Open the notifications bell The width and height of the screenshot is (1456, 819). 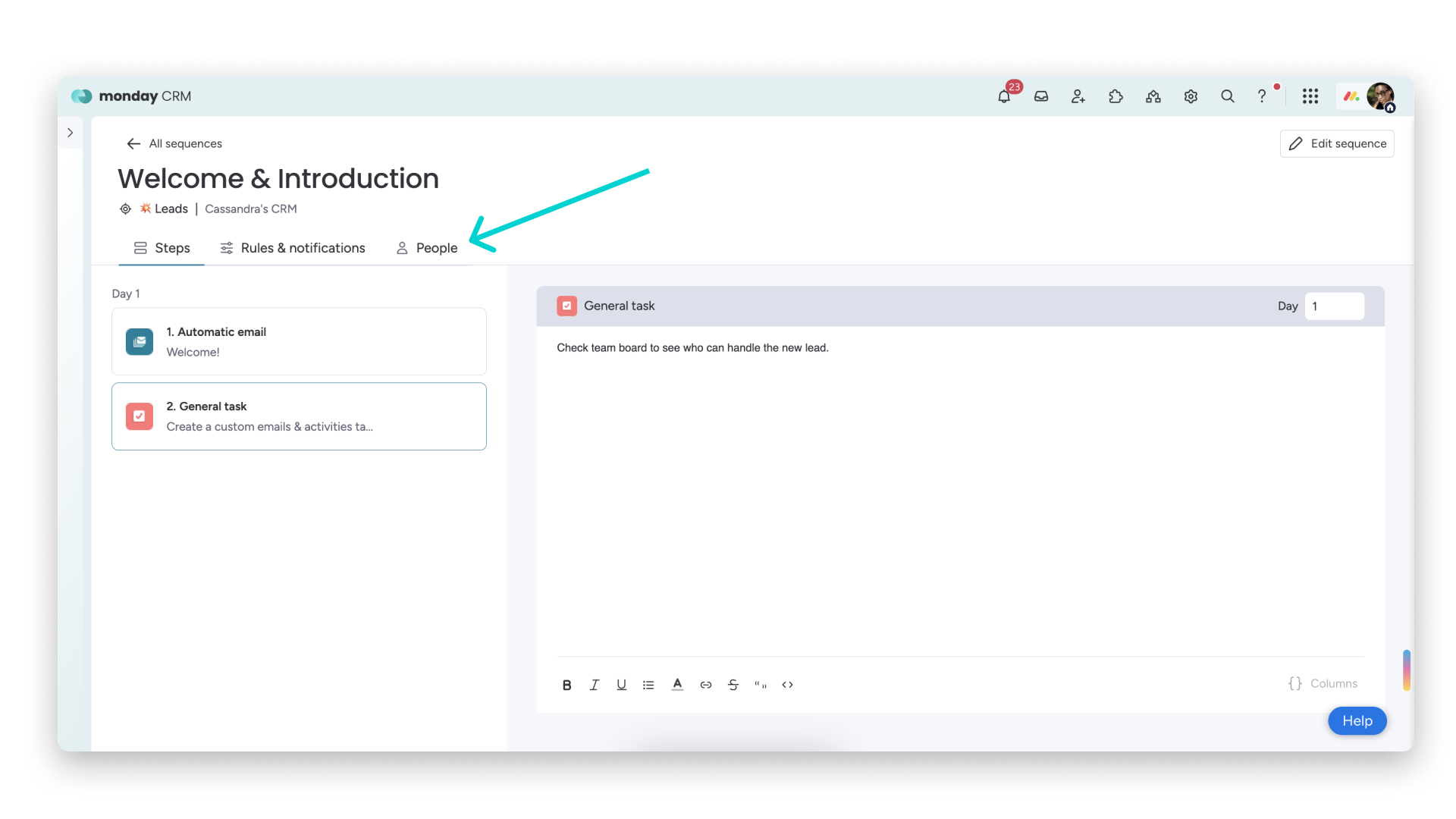[1004, 96]
